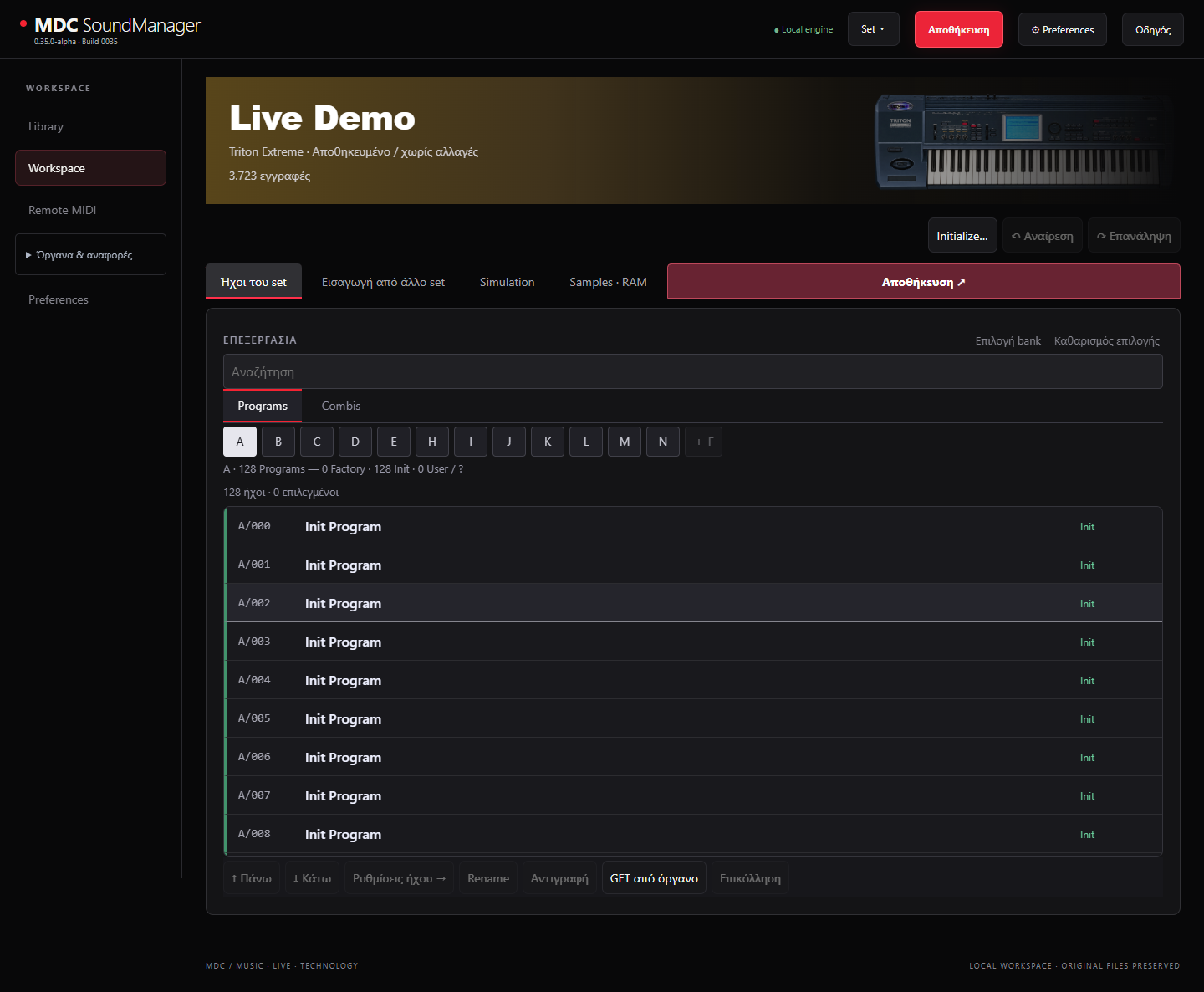Click Επιλογή bank link

(x=1008, y=340)
